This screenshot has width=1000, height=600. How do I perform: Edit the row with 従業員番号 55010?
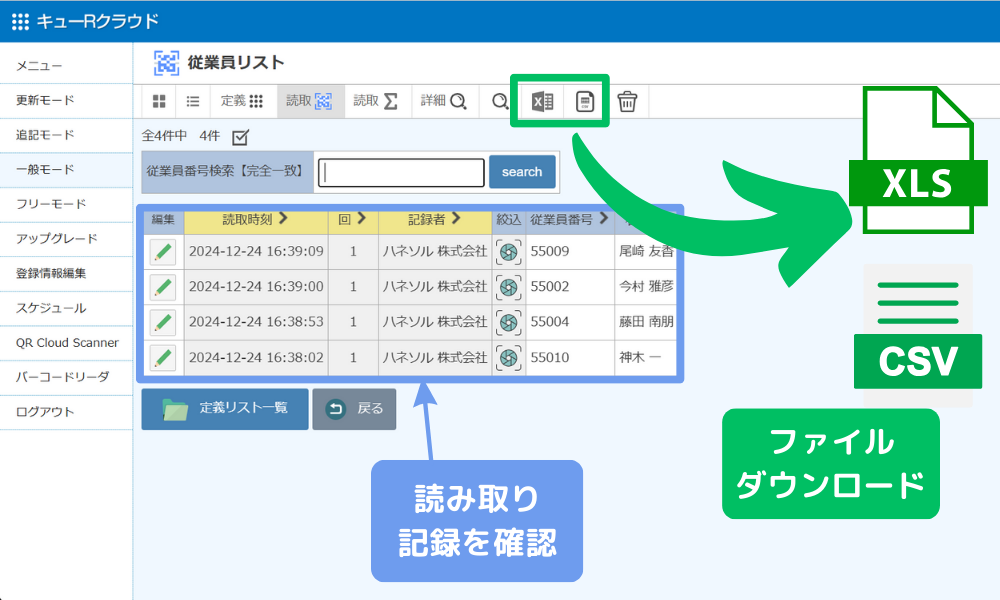click(x=163, y=358)
